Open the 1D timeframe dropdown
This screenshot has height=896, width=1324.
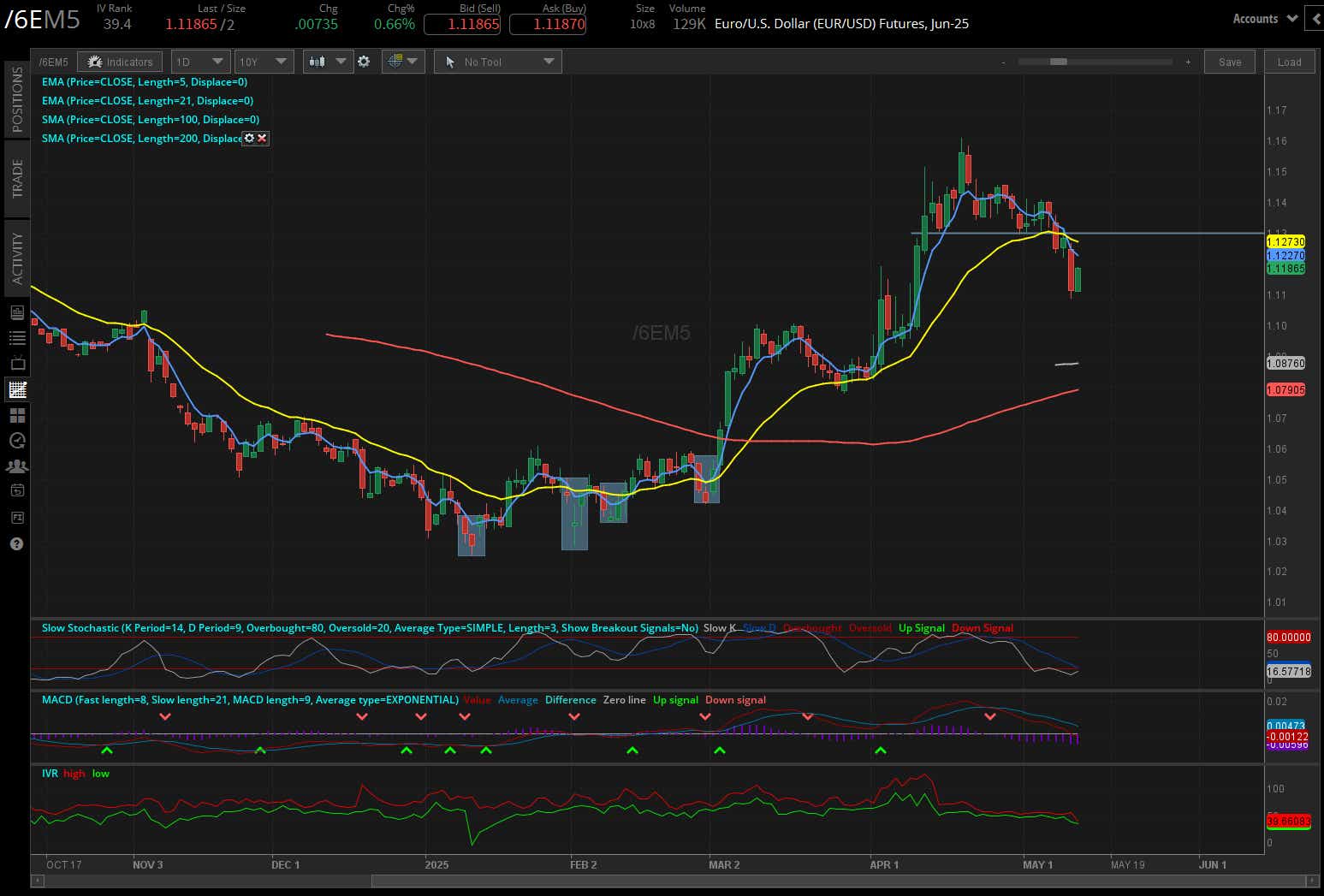pyautogui.click(x=200, y=61)
